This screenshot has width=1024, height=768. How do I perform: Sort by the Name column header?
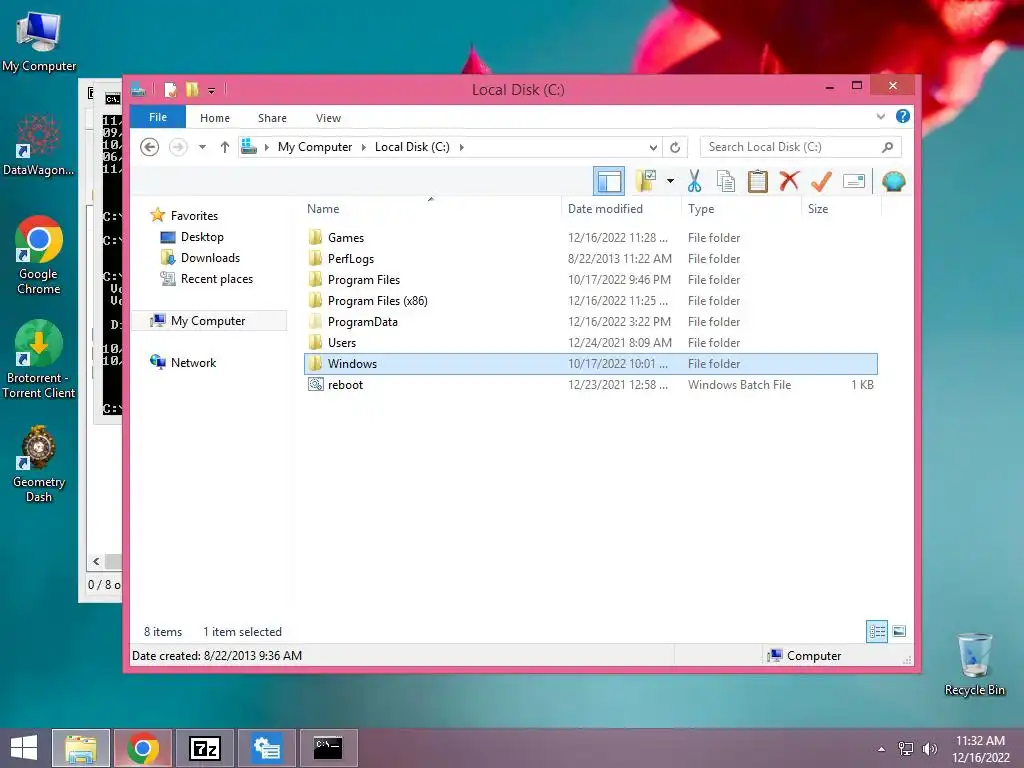tap(431, 208)
